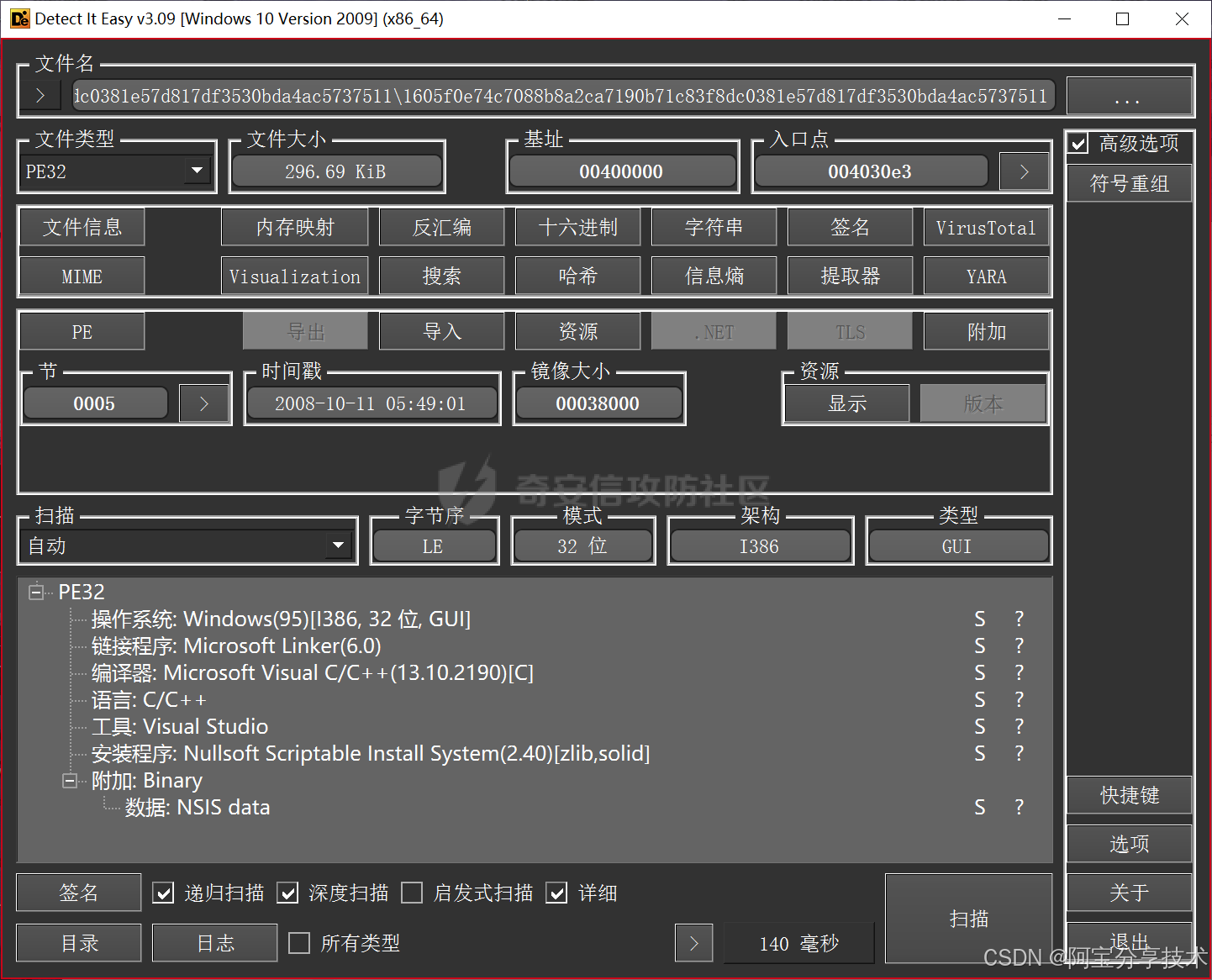Open the 哈希 hash view

pyautogui.click(x=578, y=276)
